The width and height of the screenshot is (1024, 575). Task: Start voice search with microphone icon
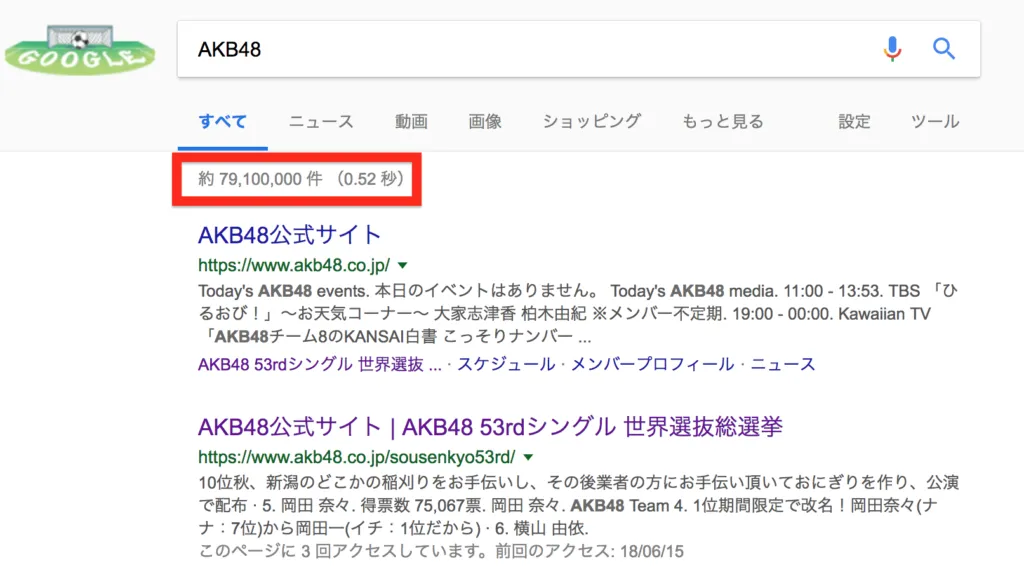(x=892, y=49)
